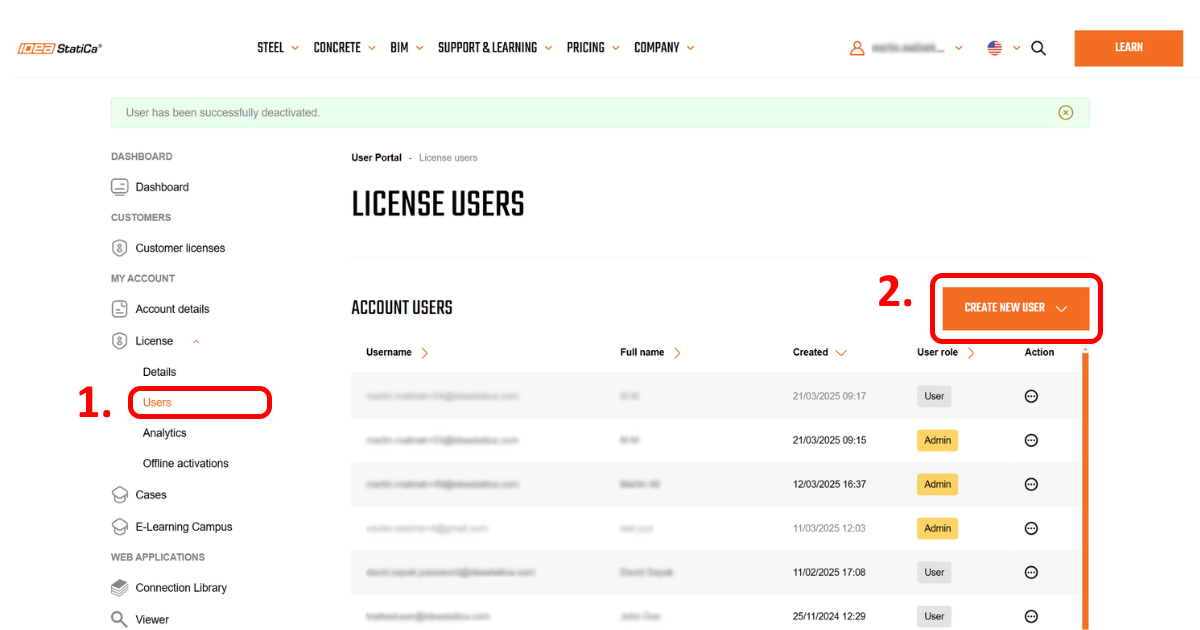
Task: Open action menu for the 12/03/2025 user row
Action: [1031, 484]
